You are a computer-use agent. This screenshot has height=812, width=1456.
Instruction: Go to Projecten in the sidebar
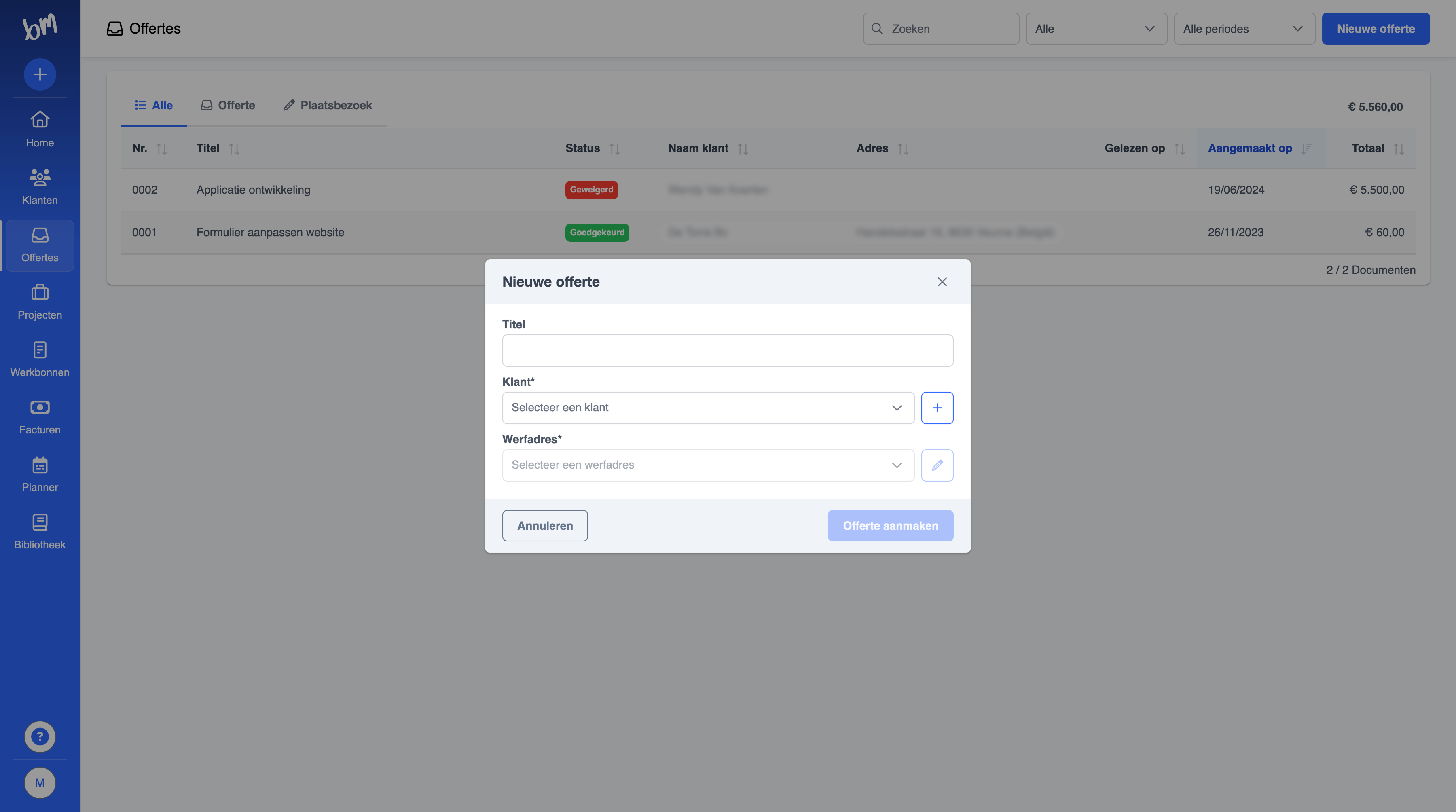coord(40,302)
